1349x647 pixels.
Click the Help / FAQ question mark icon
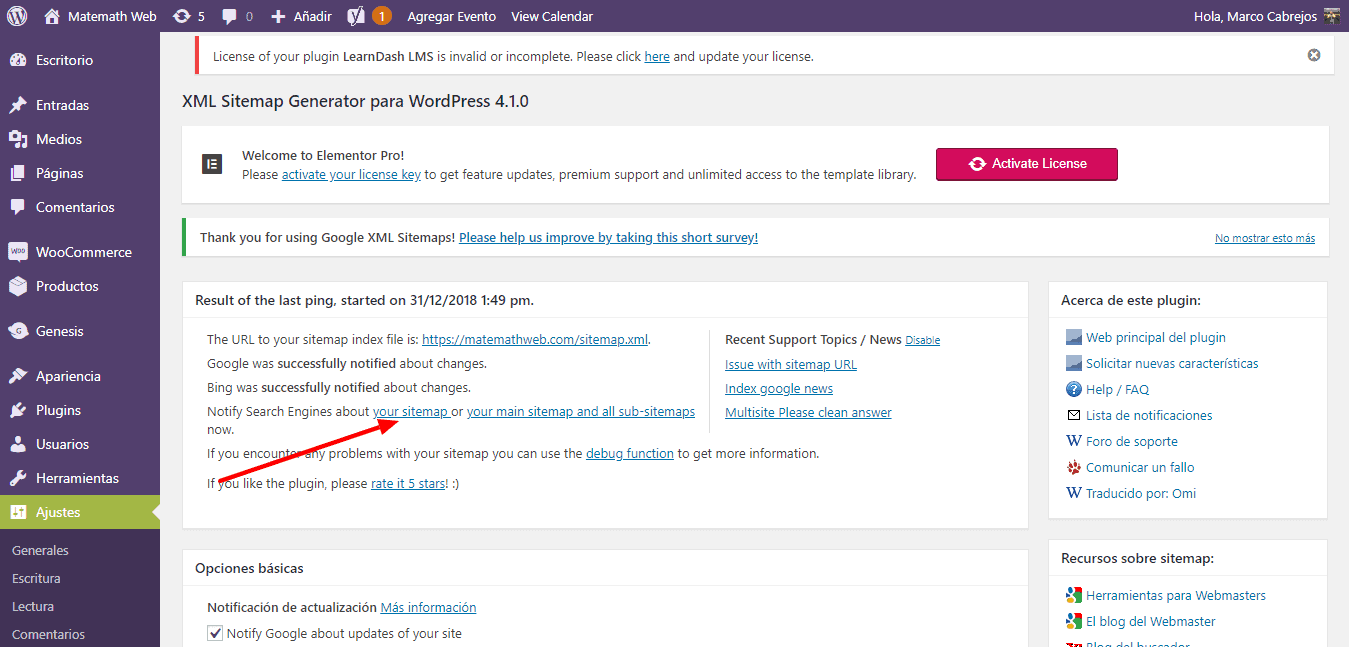point(1074,389)
